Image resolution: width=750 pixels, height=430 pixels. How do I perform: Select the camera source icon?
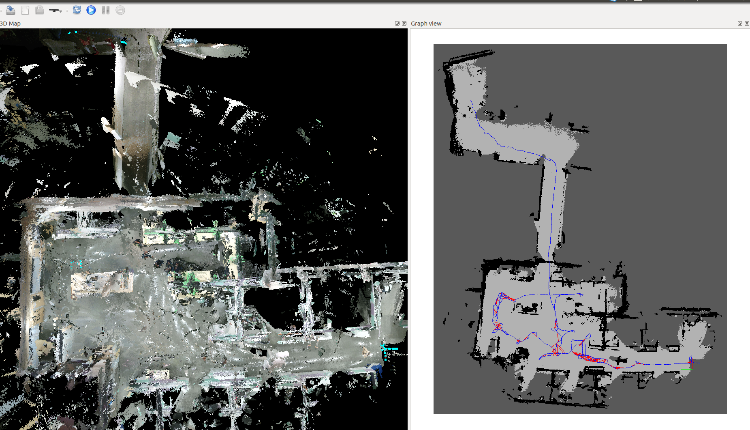[x=54, y=10]
